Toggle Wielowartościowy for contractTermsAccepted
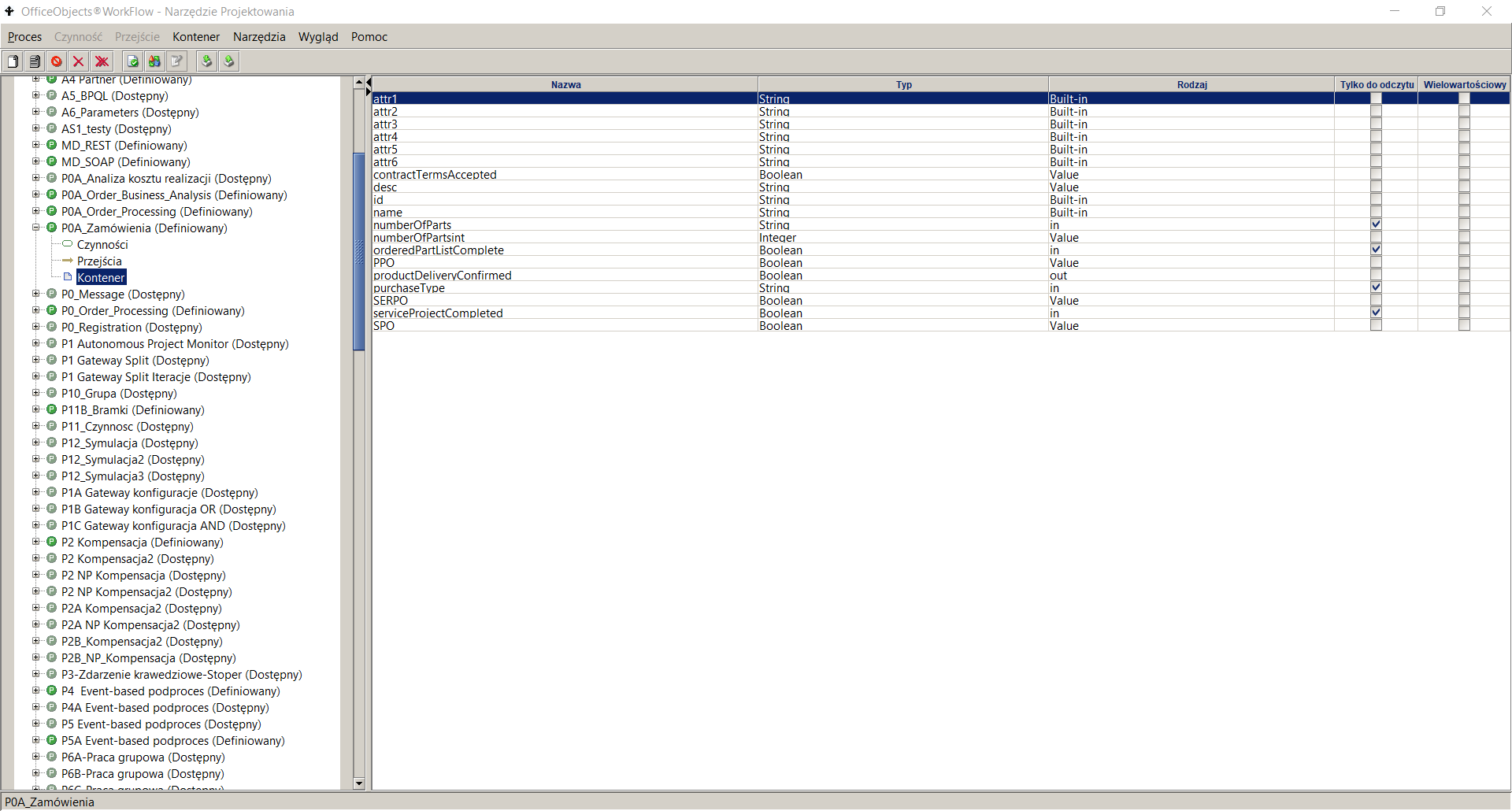Screen dimensions: 1512x811 coord(1464,173)
